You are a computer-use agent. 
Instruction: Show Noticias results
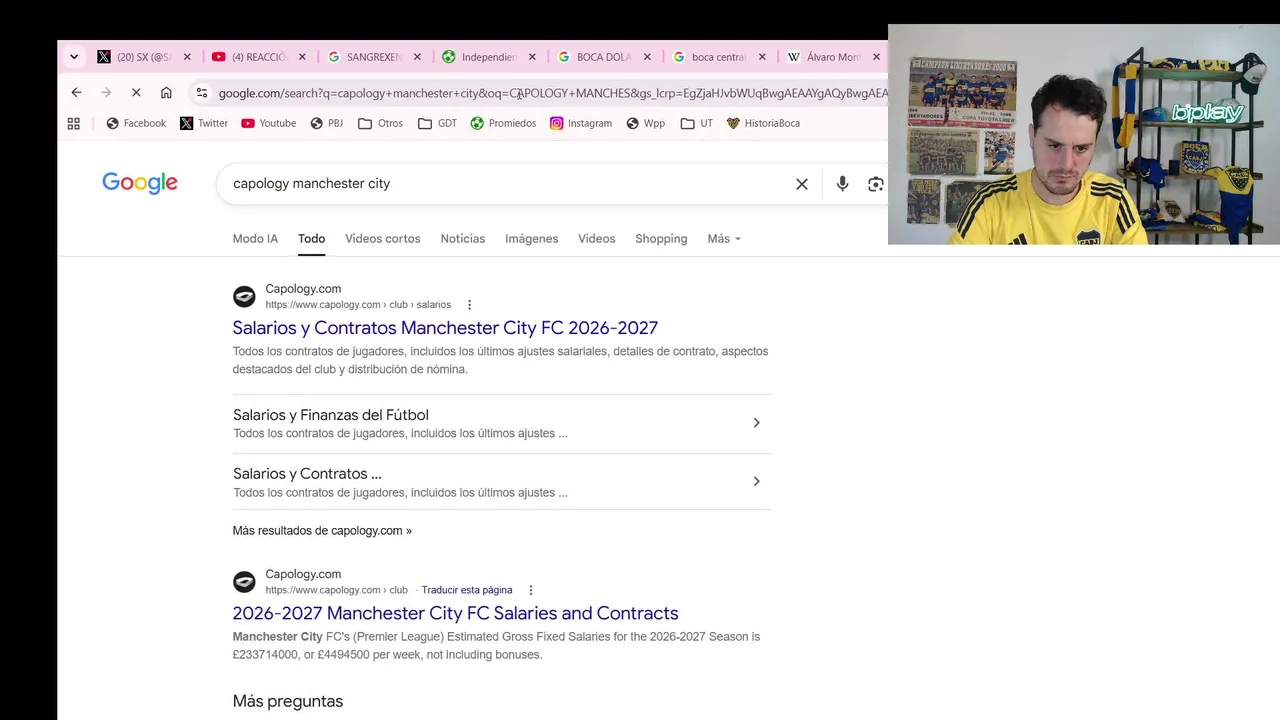pyautogui.click(x=463, y=239)
